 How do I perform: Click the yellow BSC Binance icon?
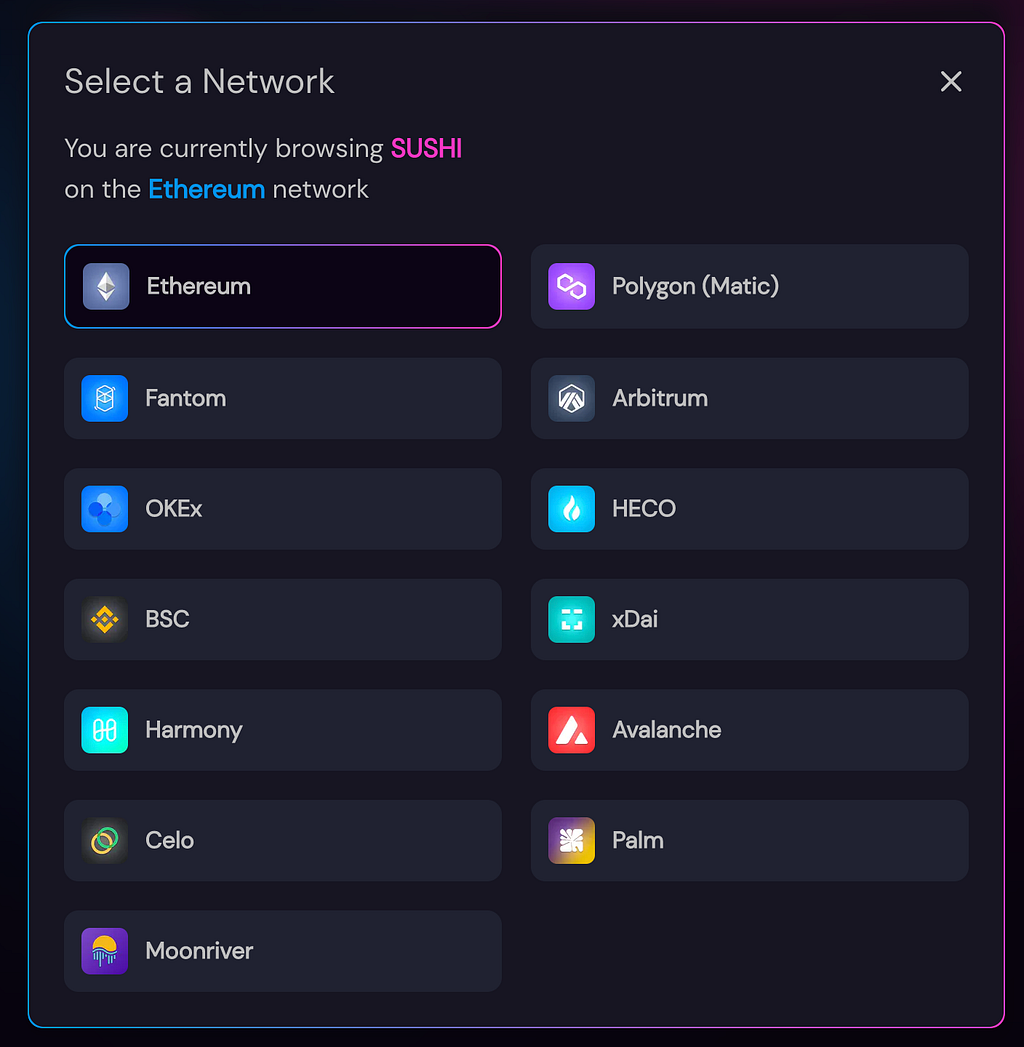[105, 620]
